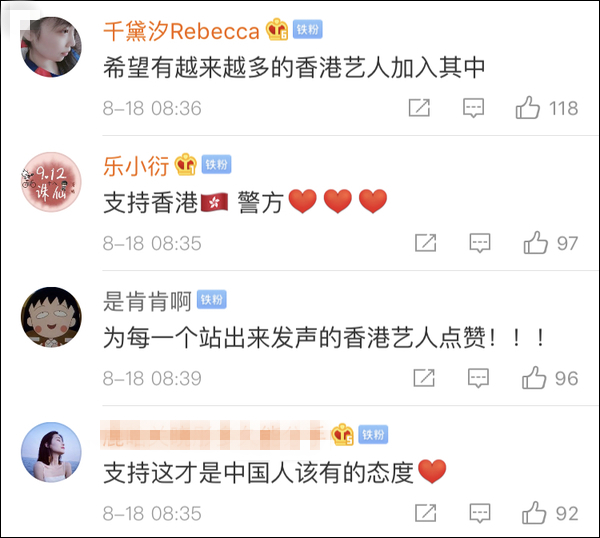This screenshot has height=538, width=600.
Task: Like 乐小衍's comment with 97 likes
Action: coord(536,243)
